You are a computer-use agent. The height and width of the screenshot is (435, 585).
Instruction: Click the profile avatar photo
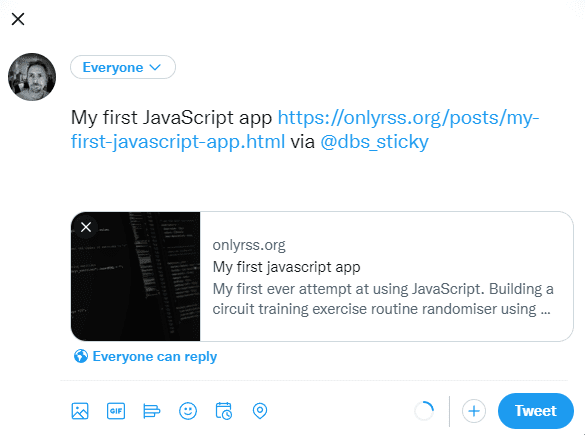click(32, 77)
